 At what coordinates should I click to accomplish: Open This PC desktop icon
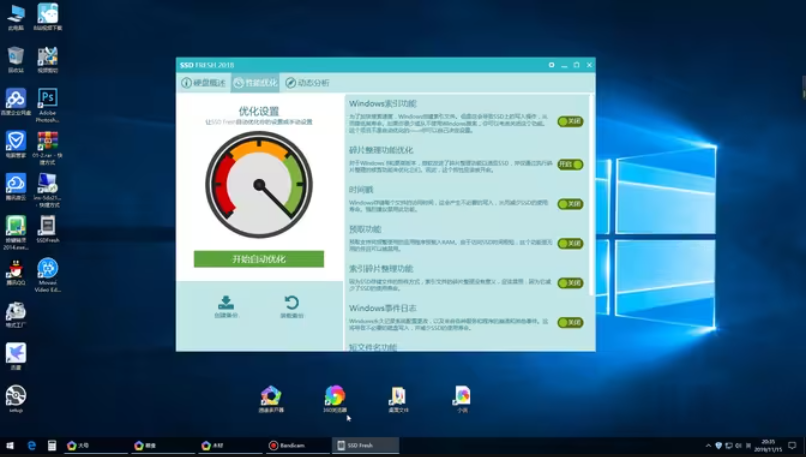click(15, 17)
